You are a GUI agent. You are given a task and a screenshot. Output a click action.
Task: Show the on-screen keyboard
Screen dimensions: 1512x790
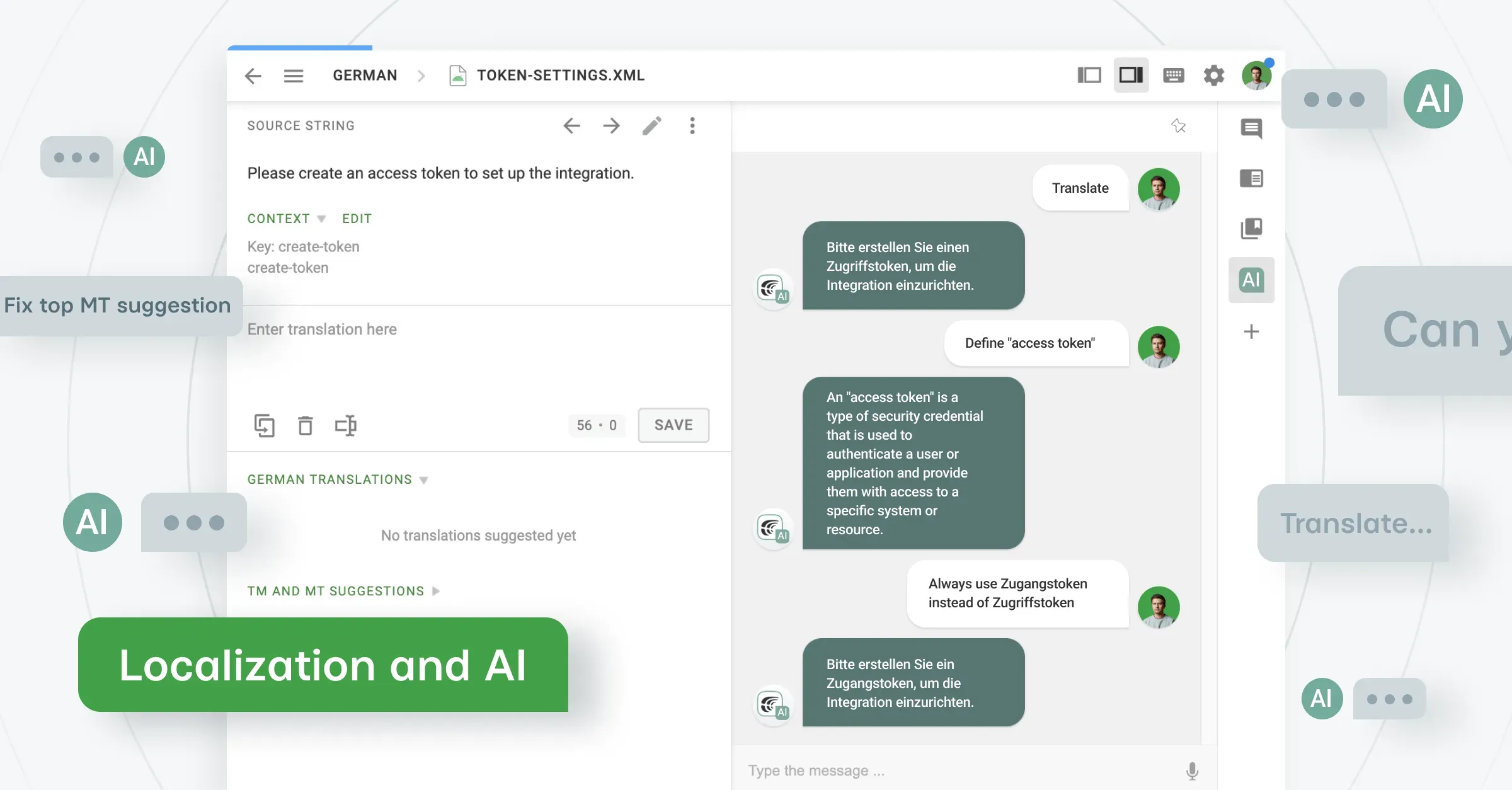(x=1173, y=75)
